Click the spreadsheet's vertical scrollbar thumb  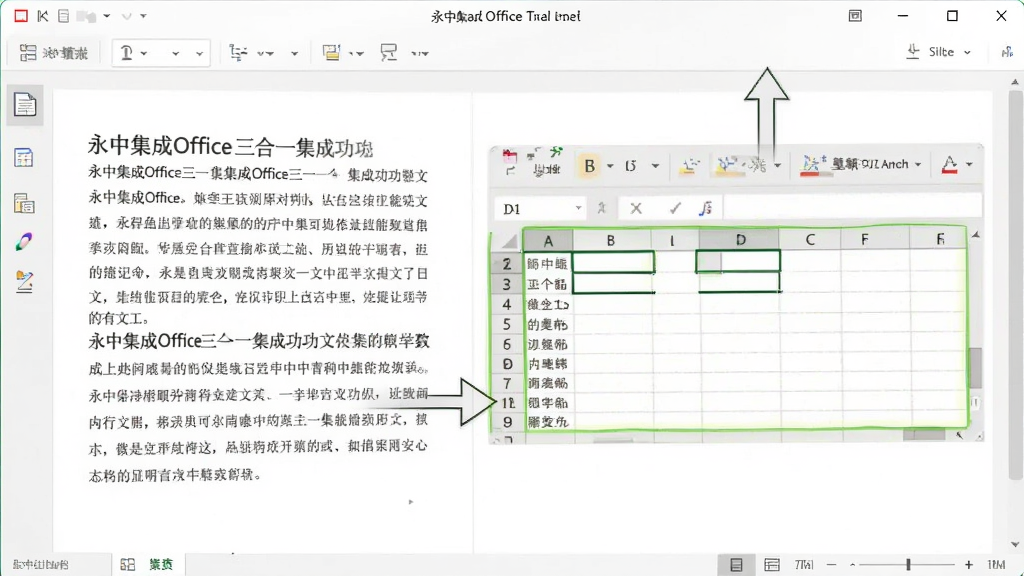click(x=974, y=368)
